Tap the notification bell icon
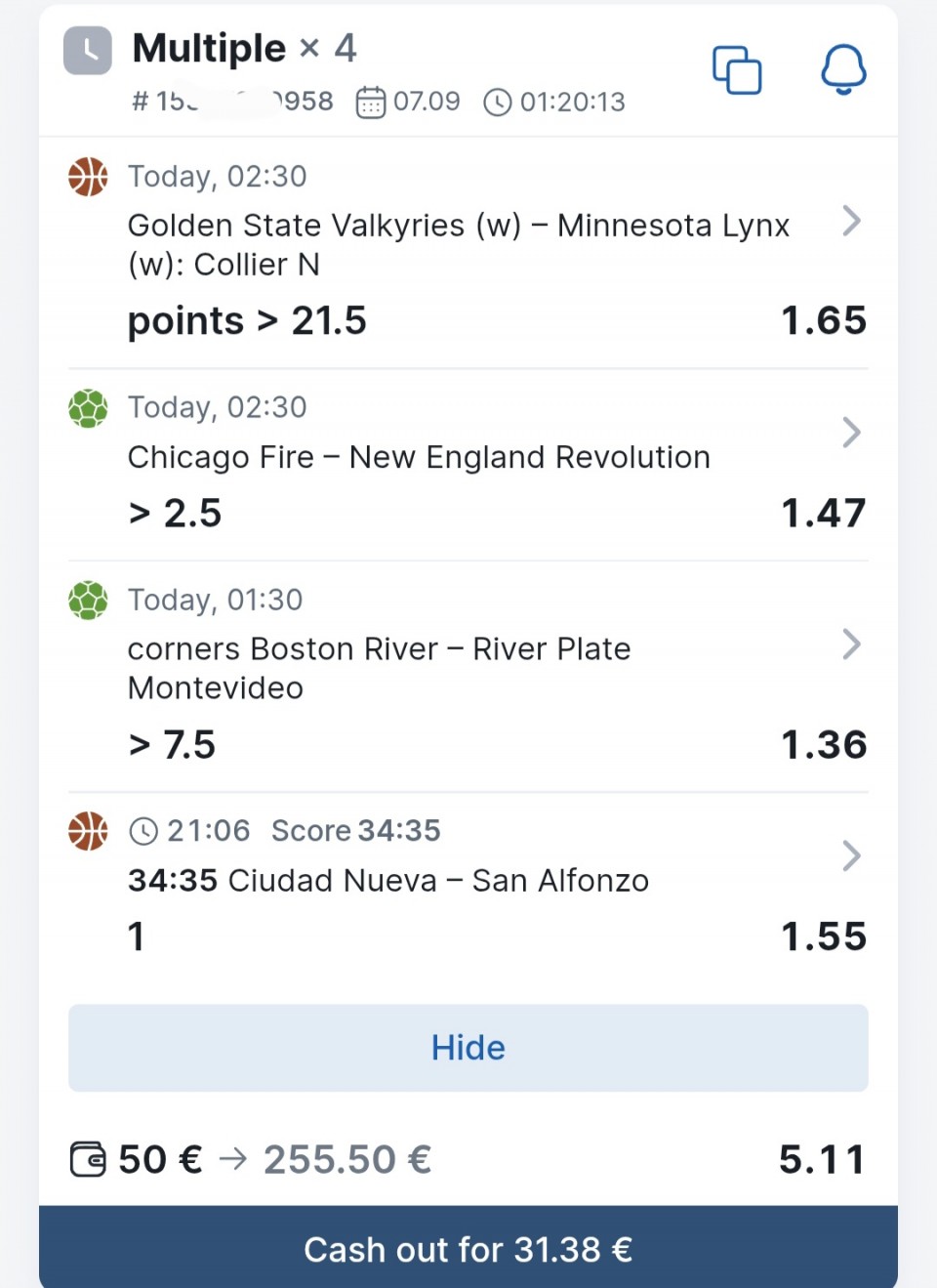Viewport: 937px width, 1288px height. [843, 69]
